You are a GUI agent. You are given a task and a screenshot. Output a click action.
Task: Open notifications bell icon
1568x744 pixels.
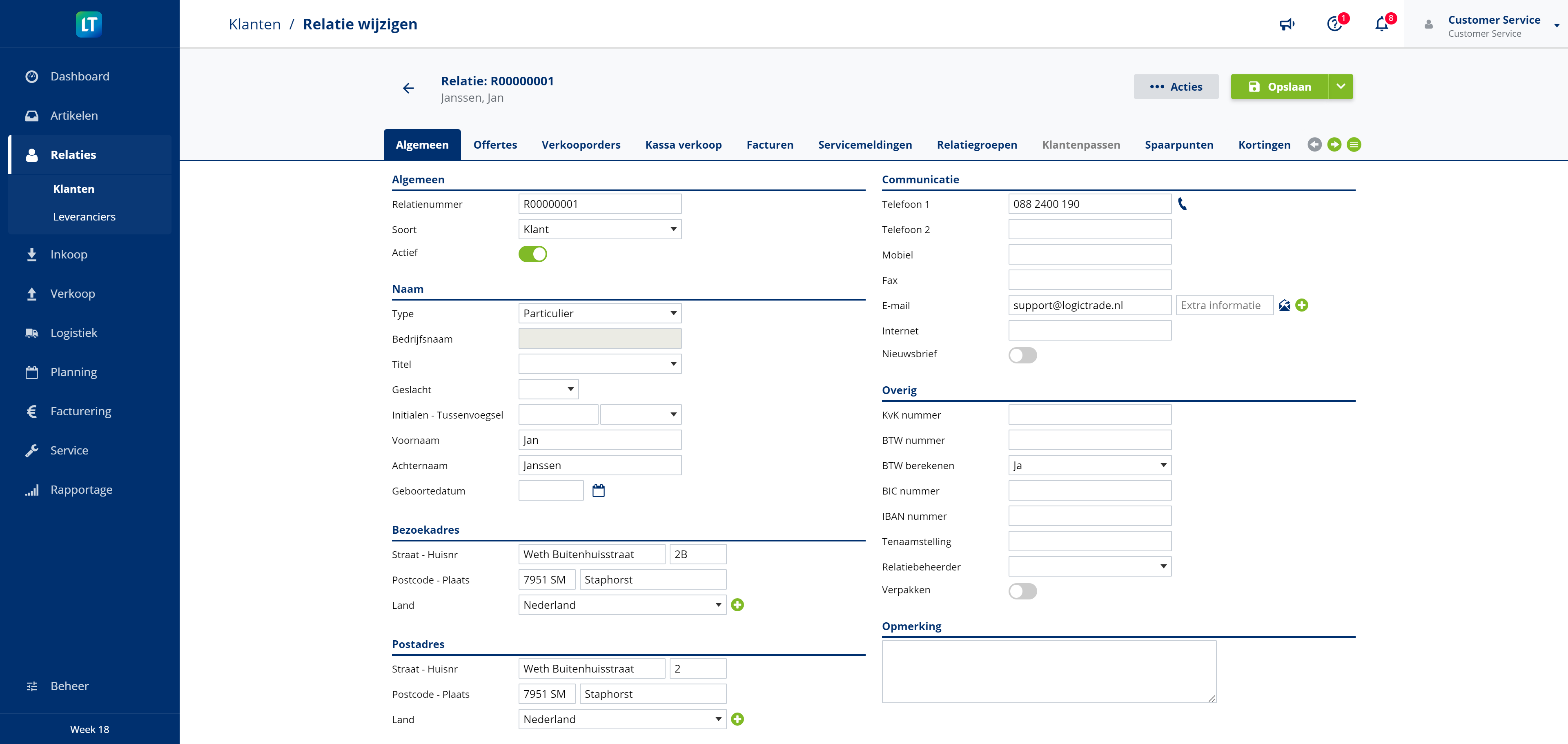point(1382,25)
